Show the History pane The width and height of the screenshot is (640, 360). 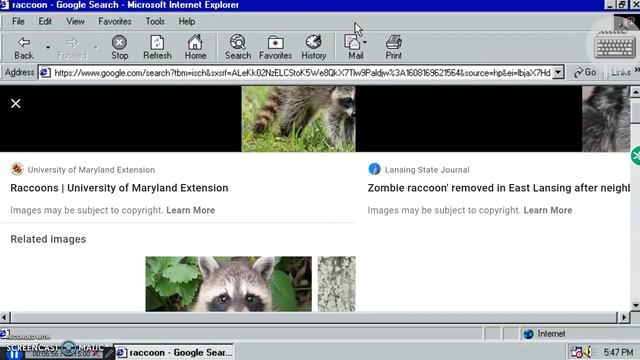[313, 47]
